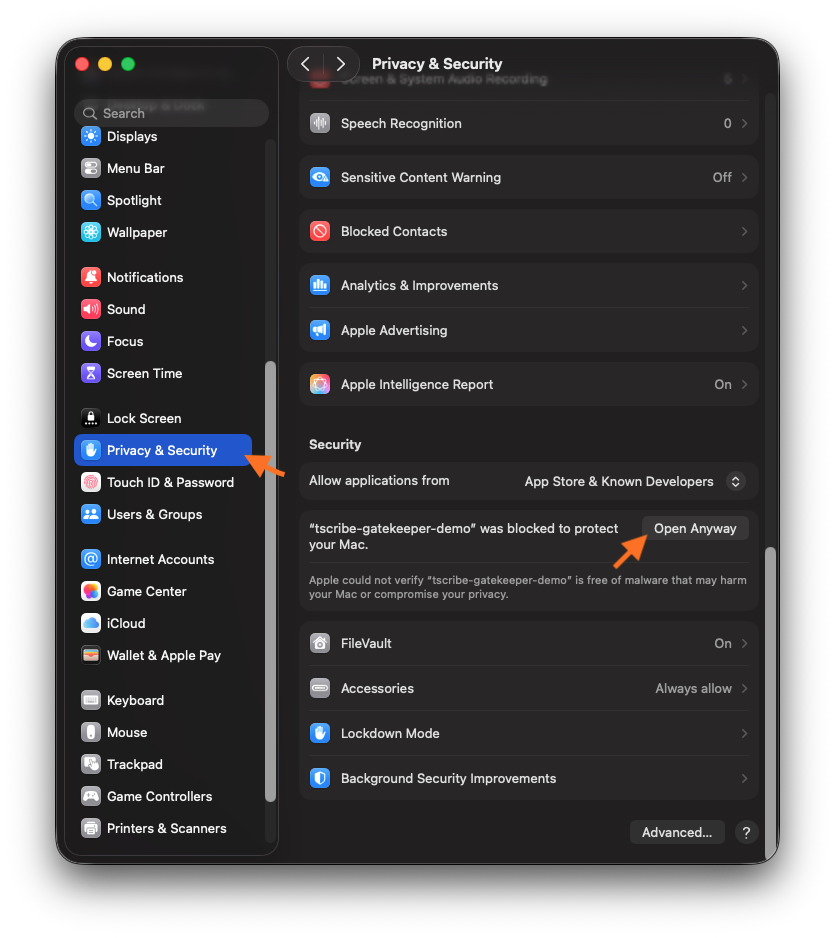This screenshot has height=938, width=835.
Task: Open the Allow applications from dropdown
Action: click(736, 481)
